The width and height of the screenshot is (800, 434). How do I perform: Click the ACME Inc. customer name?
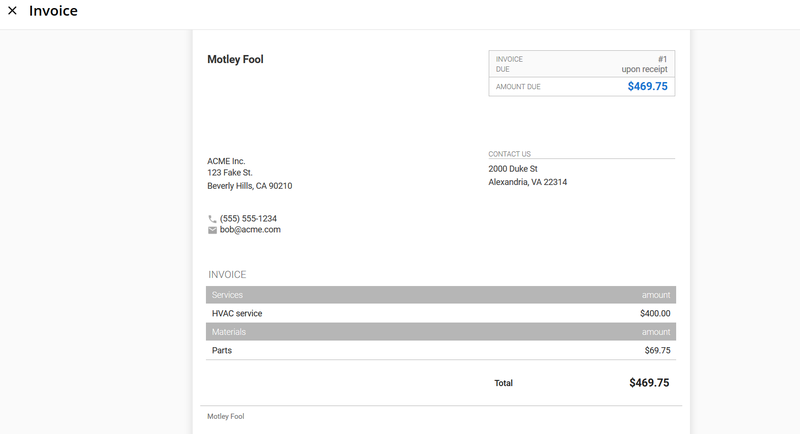point(226,161)
